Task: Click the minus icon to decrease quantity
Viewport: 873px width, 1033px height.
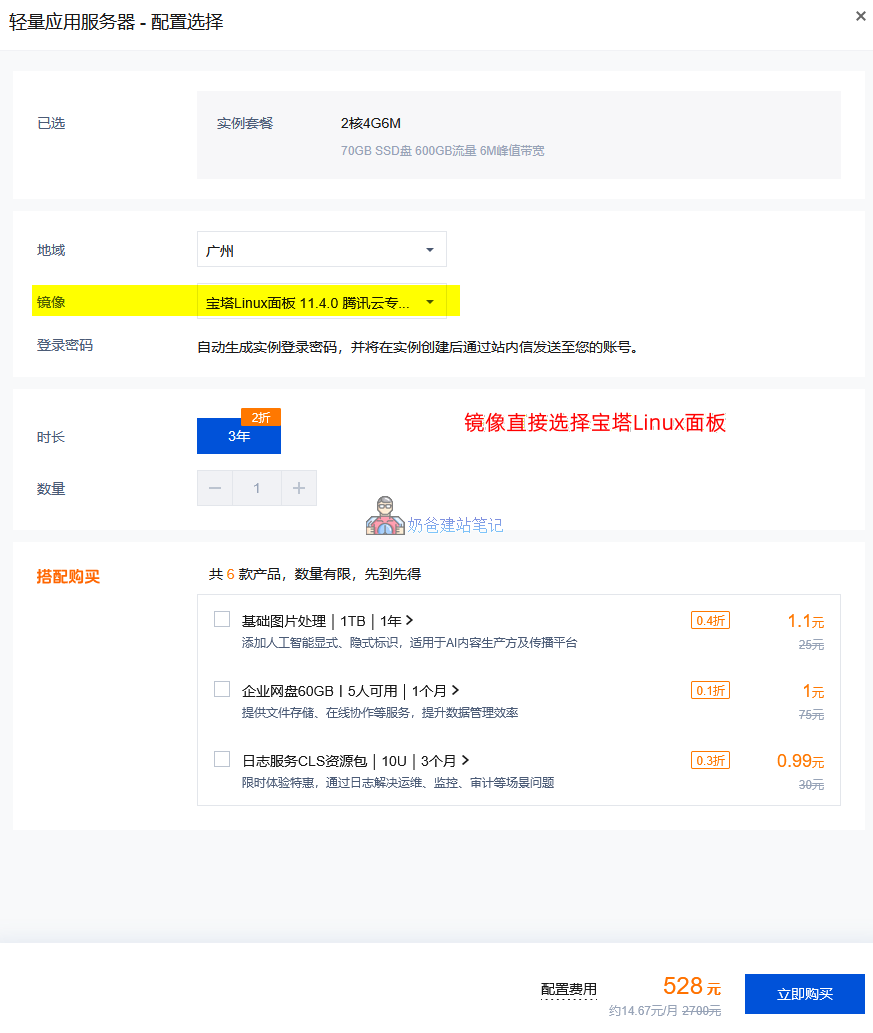Action: pyautogui.click(x=214, y=488)
